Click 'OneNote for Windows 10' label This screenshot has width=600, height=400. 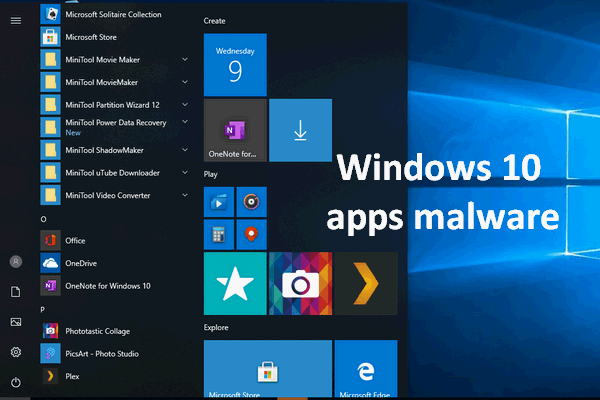(x=108, y=286)
